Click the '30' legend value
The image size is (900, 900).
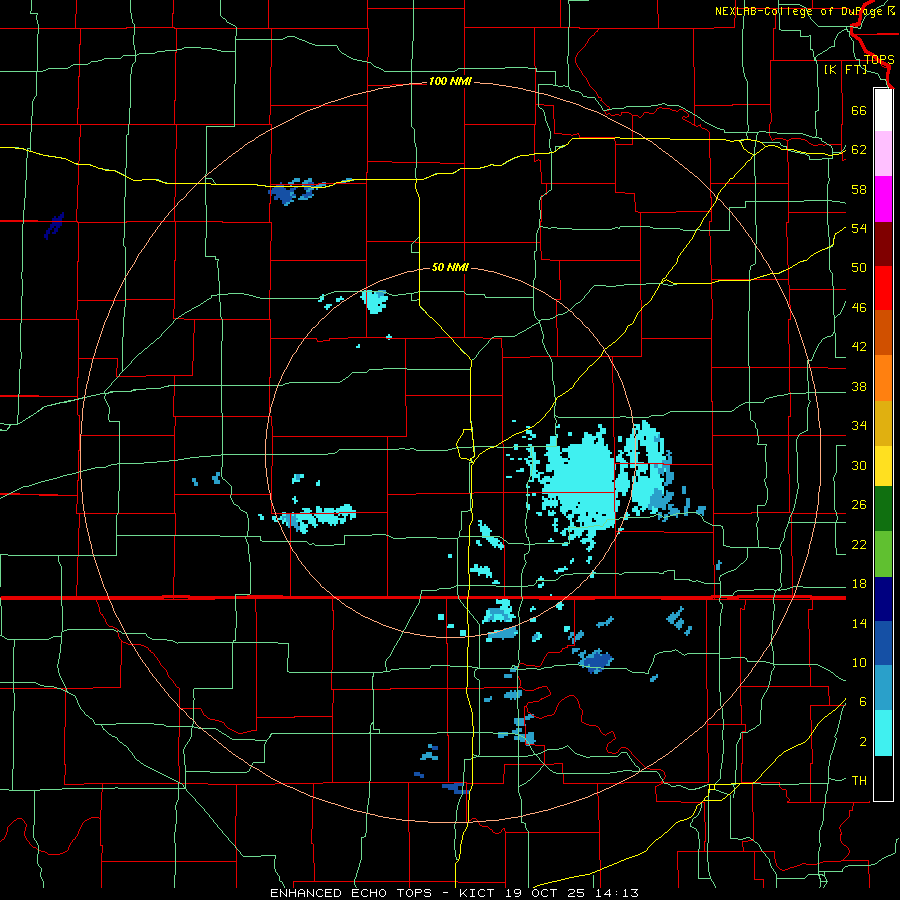[859, 465]
